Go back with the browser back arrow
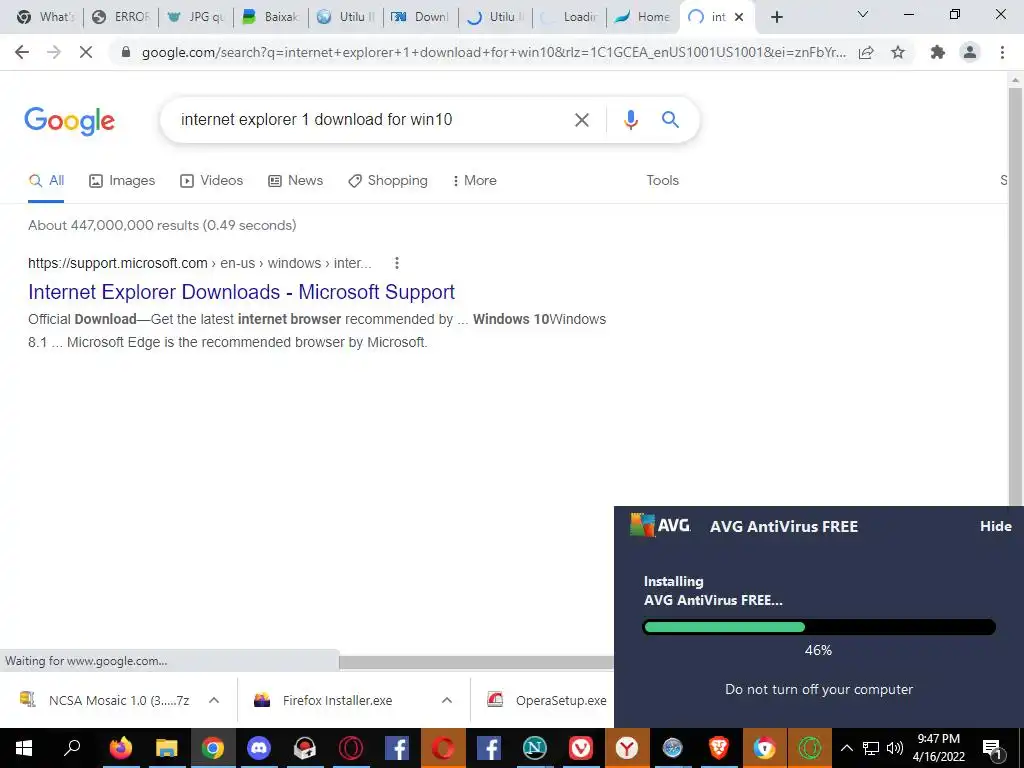 click(22, 52)
